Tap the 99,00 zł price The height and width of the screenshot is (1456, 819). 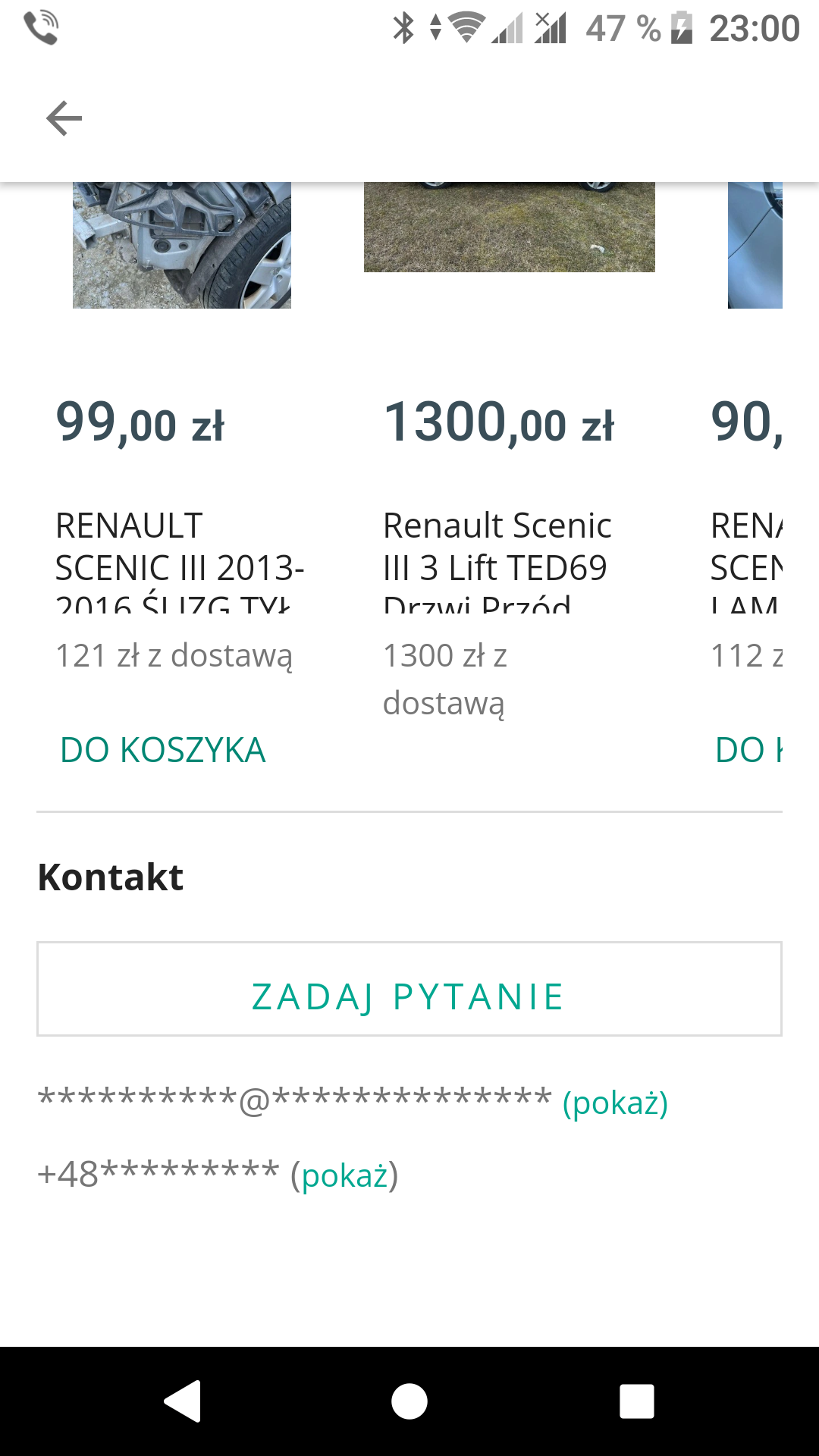click(140, 422)
